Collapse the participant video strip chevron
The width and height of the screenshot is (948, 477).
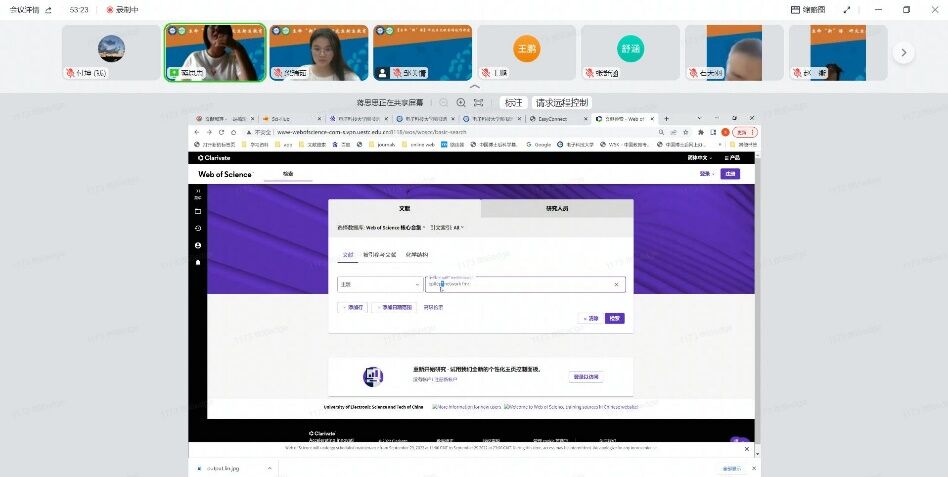(x=474, y=87)
